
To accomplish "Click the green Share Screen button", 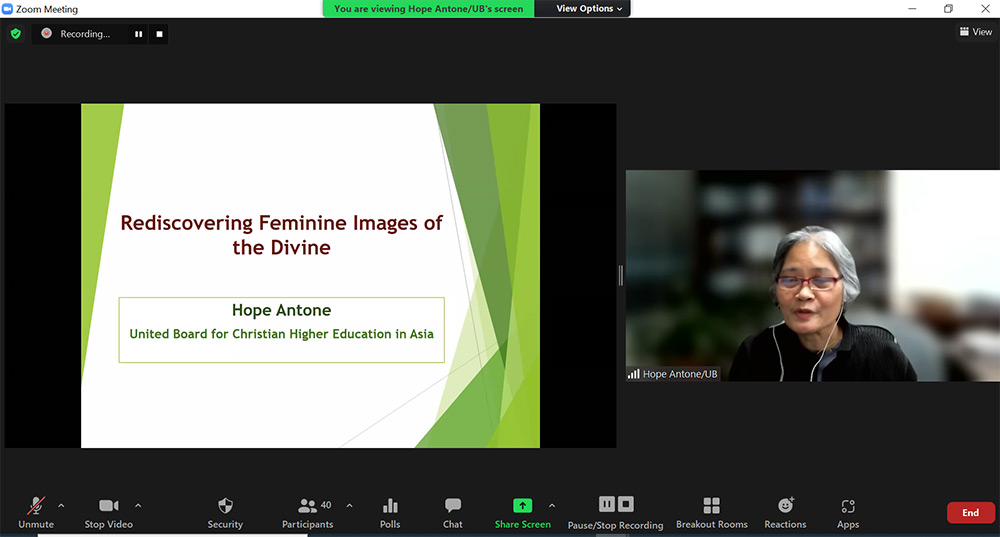I will click(x=522, y=513).
